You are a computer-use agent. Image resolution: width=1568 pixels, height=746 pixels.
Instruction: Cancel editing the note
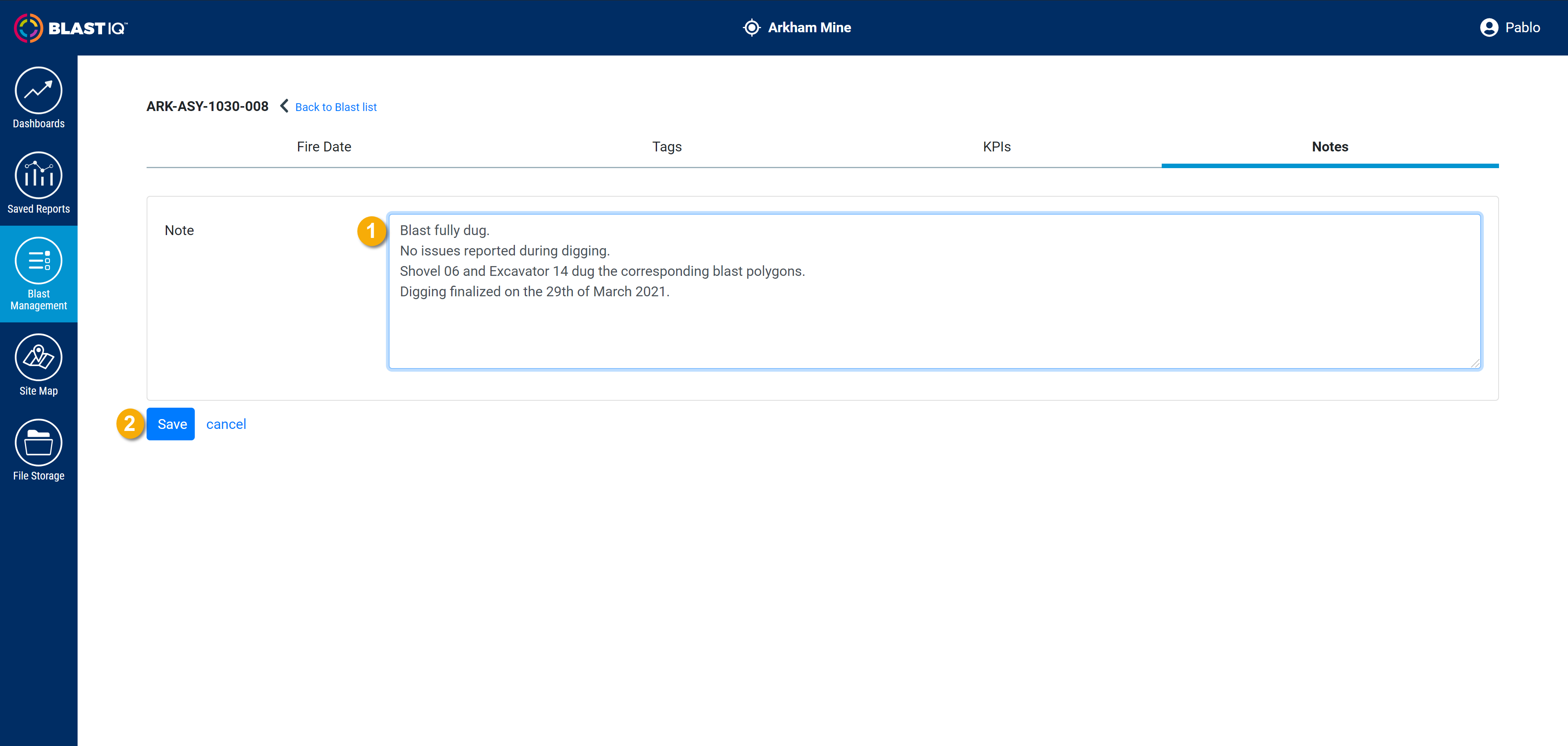click(x=226, y=424)
